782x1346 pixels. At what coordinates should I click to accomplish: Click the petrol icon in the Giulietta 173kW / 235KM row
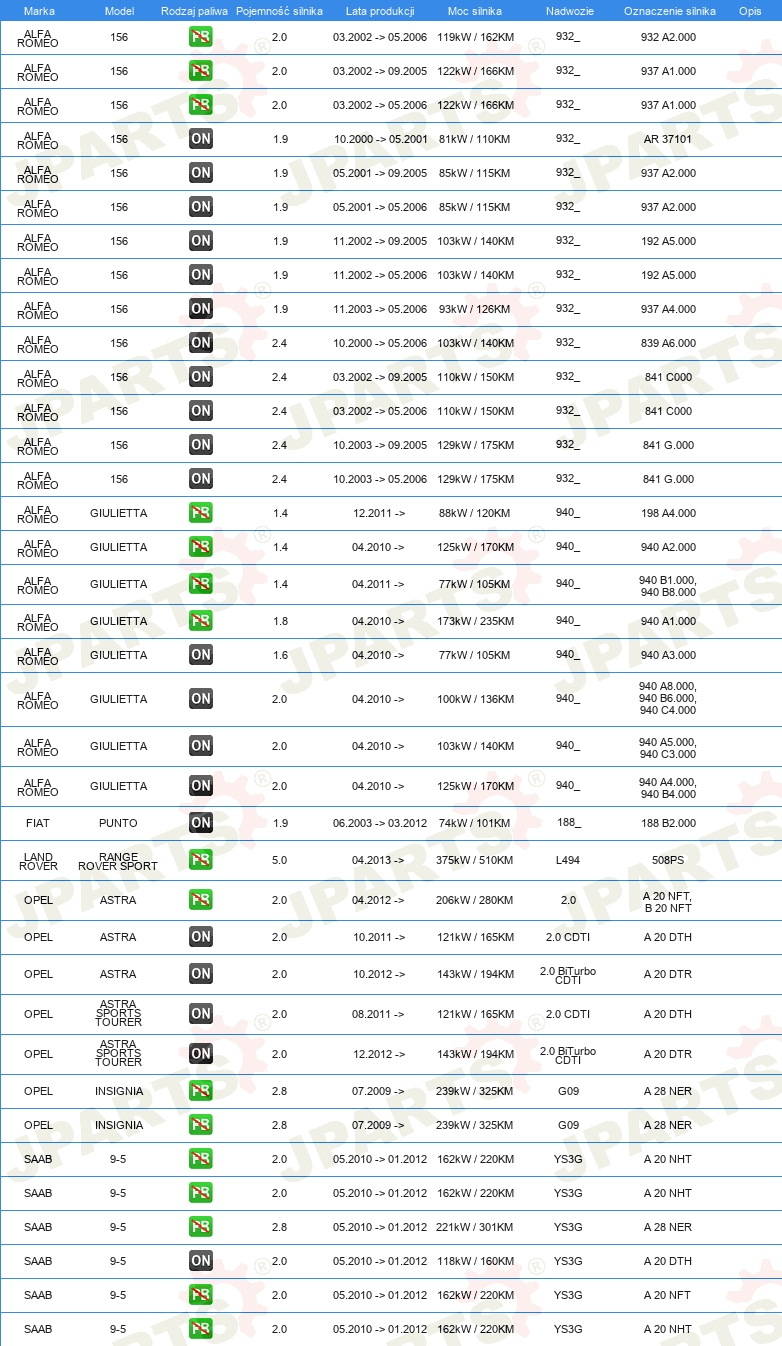pos(201,621)
